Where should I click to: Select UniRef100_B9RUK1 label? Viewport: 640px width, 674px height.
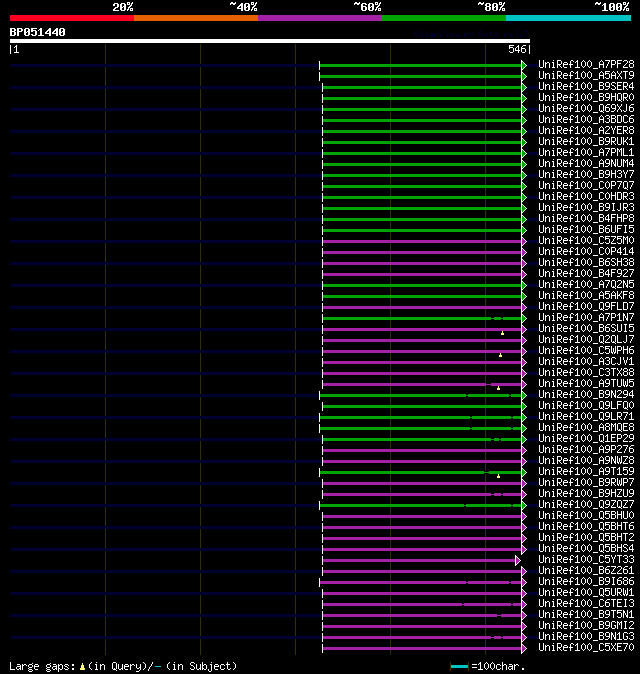click(x=586, y=141)
